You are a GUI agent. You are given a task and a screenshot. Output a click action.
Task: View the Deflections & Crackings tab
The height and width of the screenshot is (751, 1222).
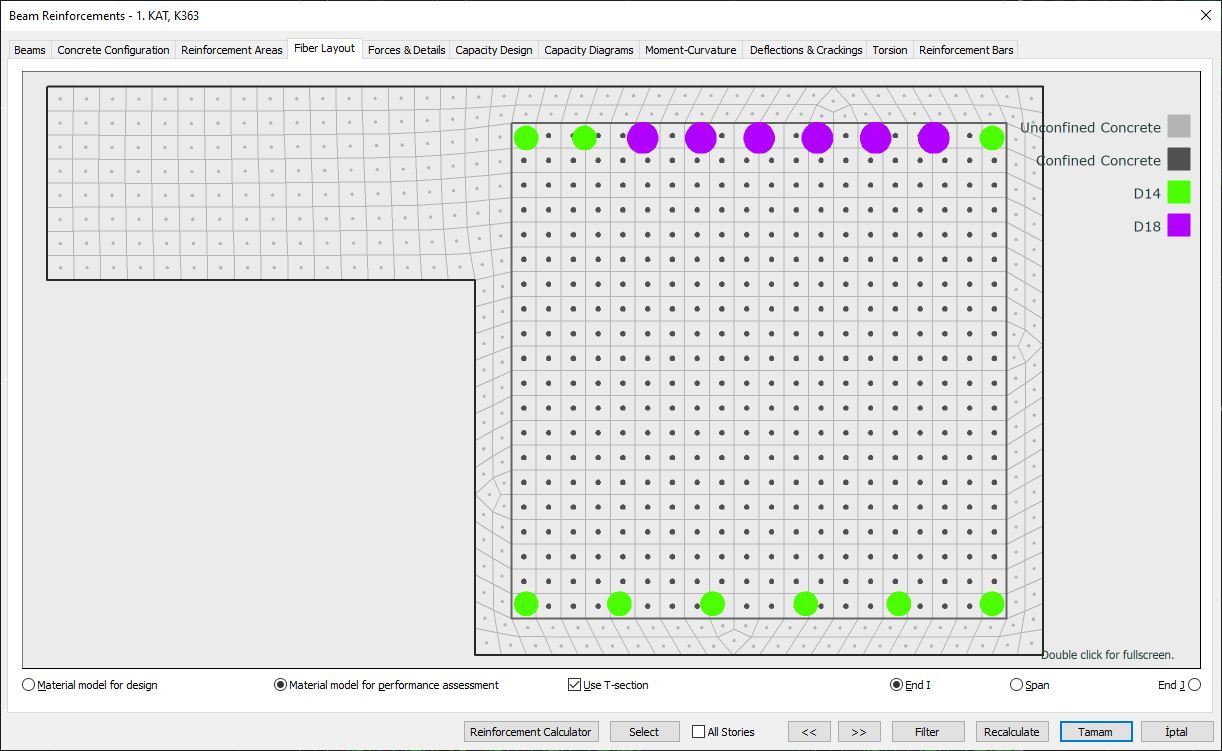[806, 49]
